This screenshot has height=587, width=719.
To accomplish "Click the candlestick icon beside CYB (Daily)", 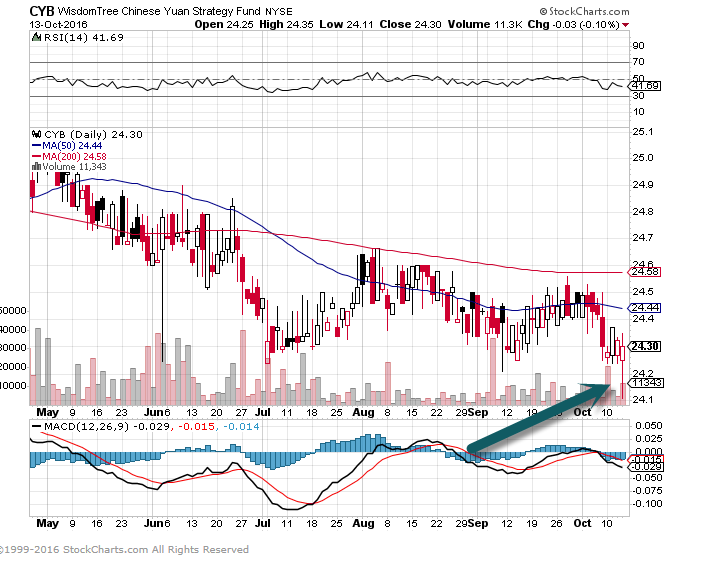I will tap(37, 134).
